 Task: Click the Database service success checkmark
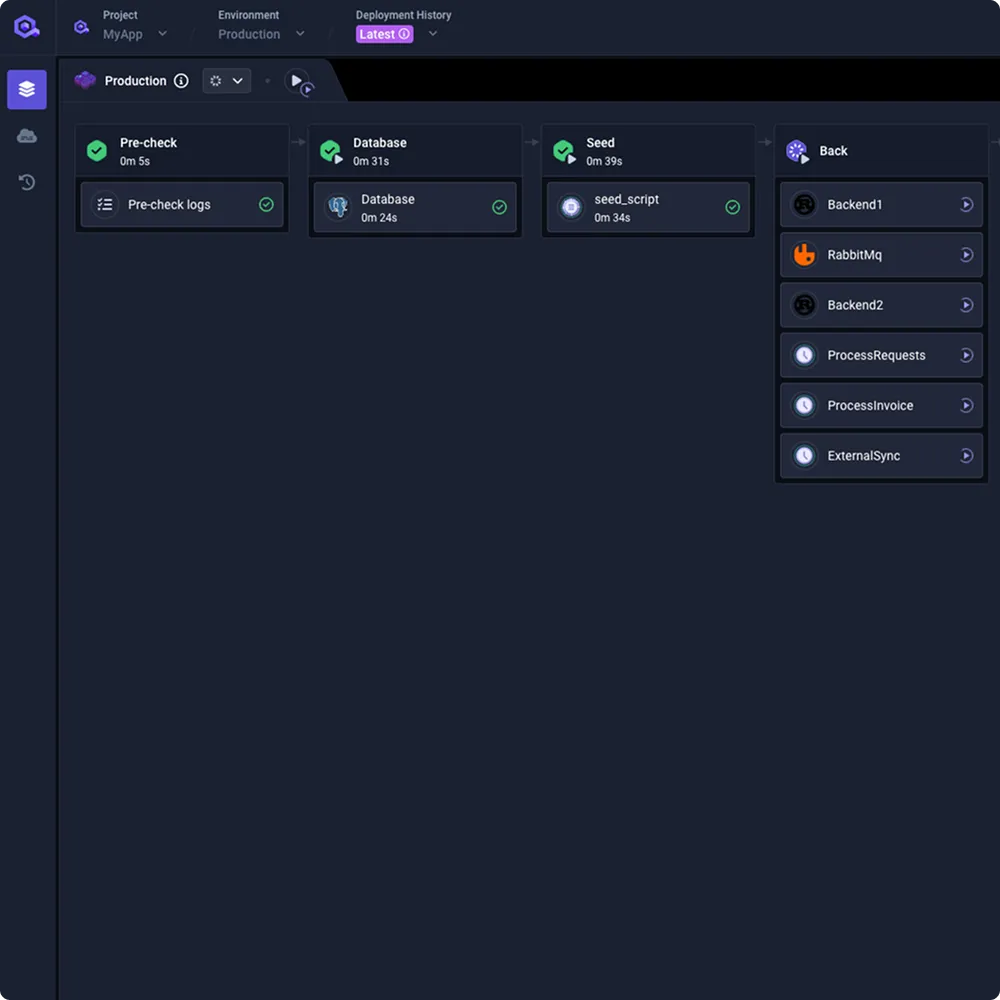500,207
